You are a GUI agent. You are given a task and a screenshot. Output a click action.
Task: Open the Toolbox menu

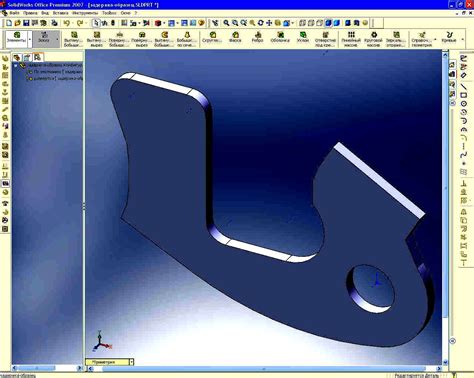(109, 13)
